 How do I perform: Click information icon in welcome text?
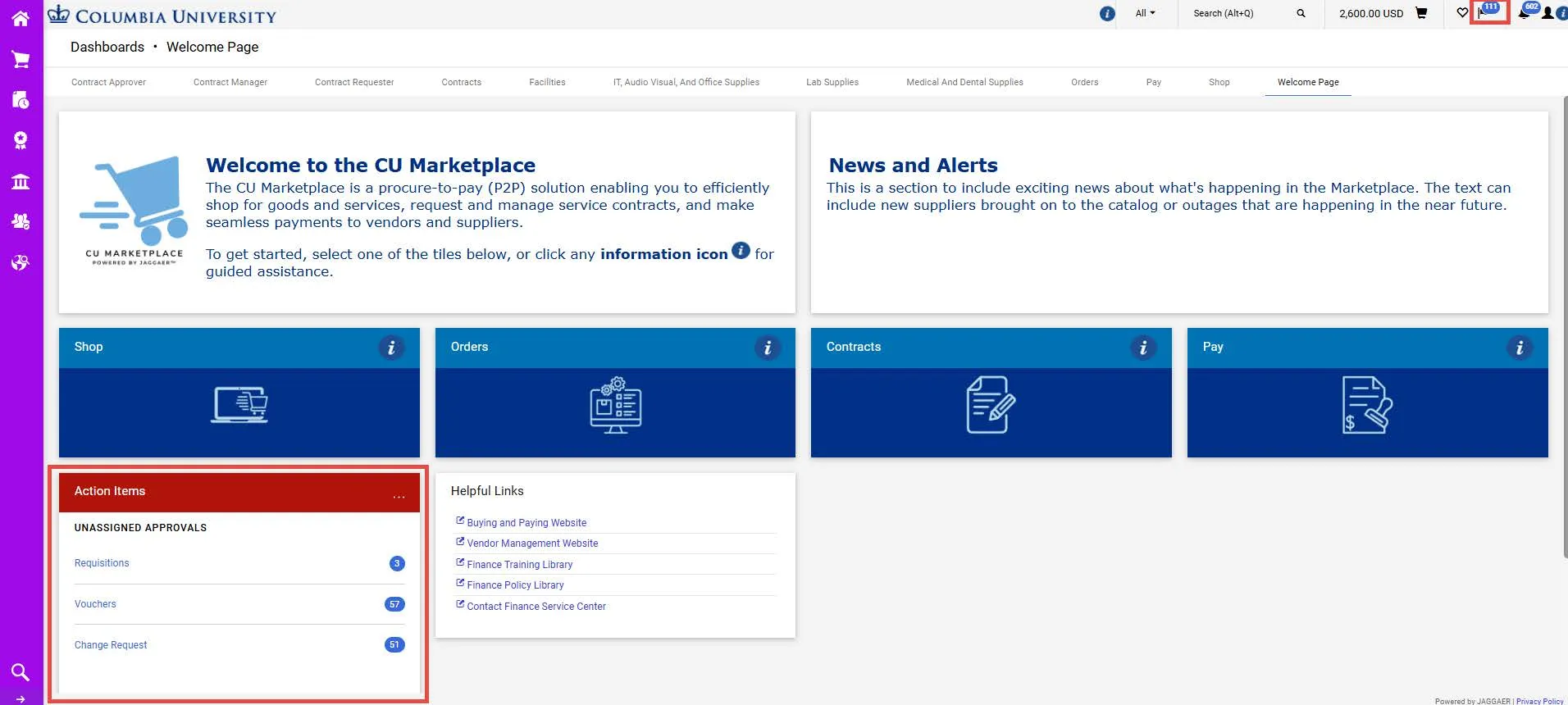point(741,250)
